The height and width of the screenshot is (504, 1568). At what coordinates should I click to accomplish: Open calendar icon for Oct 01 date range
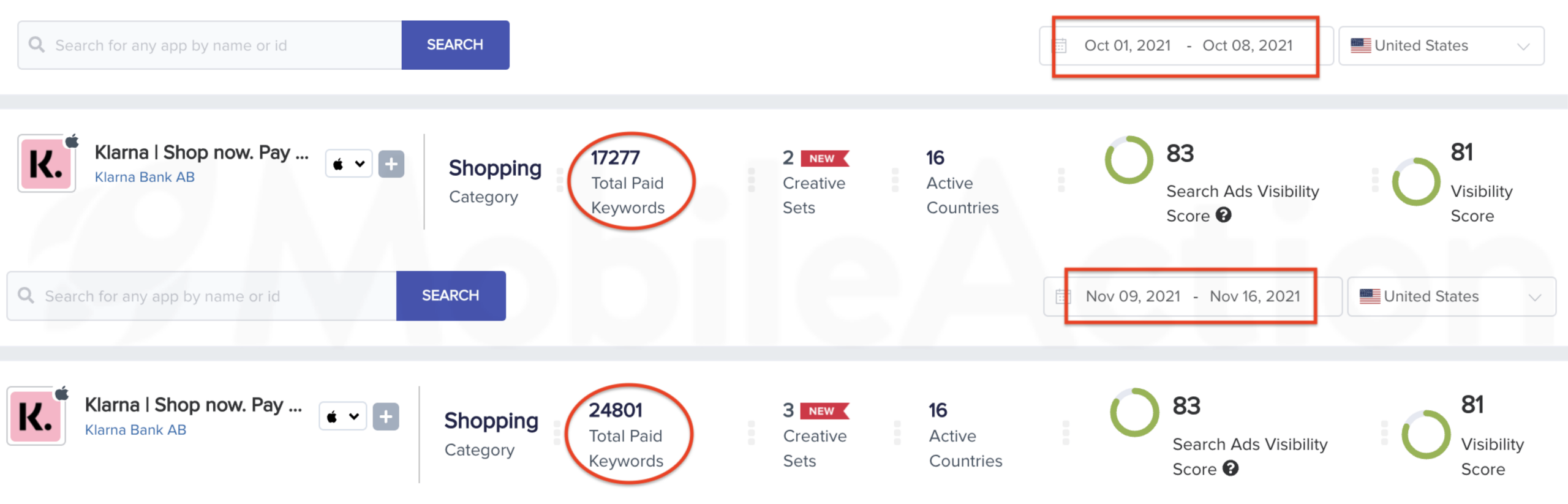[x=1060, y=46]
